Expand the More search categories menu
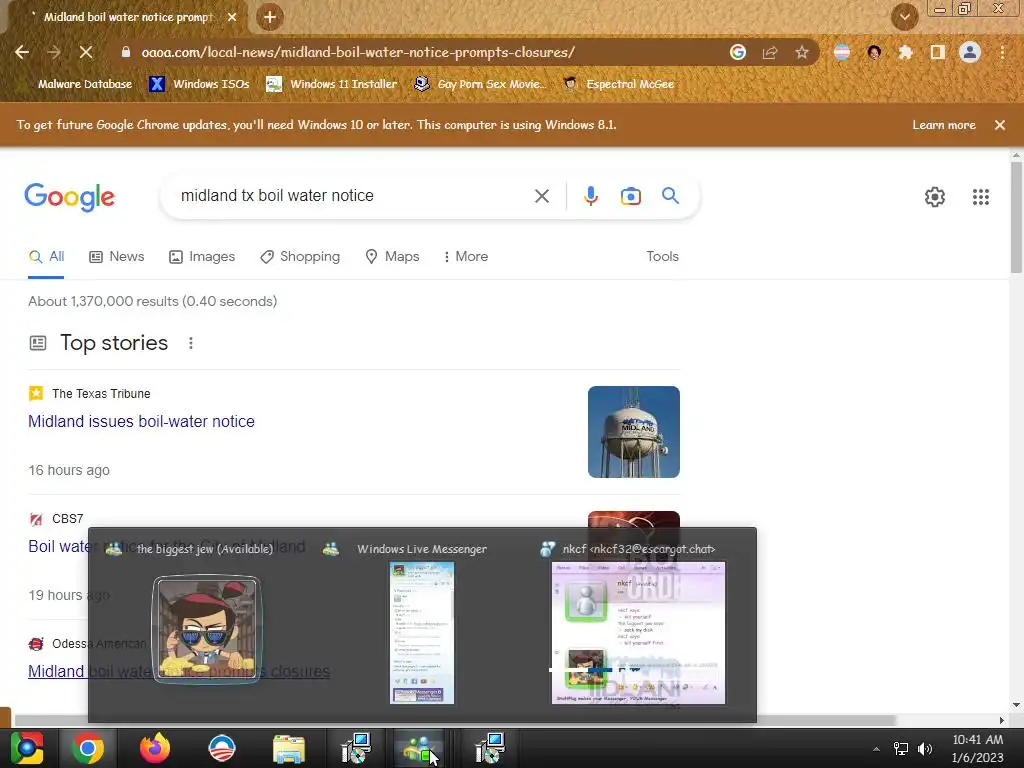 [x=466, y=257]
